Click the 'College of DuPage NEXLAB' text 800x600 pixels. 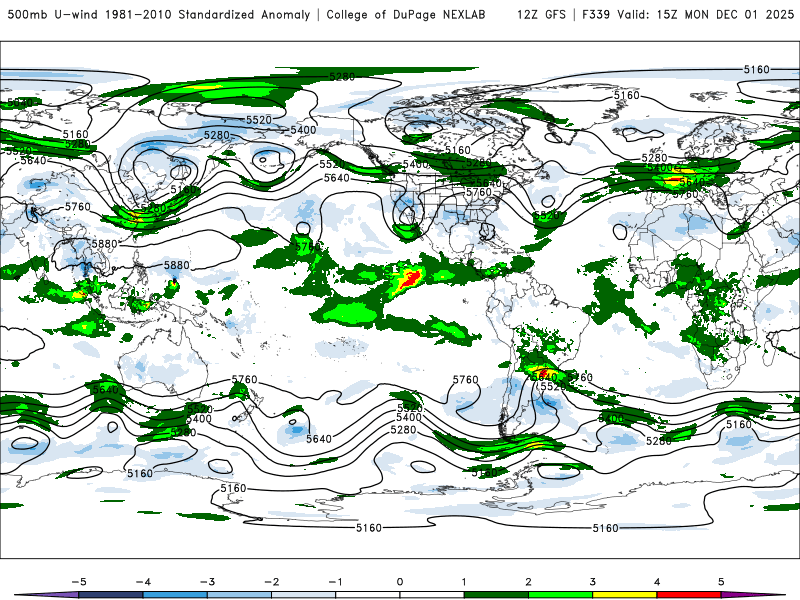[x=406, y=15]
